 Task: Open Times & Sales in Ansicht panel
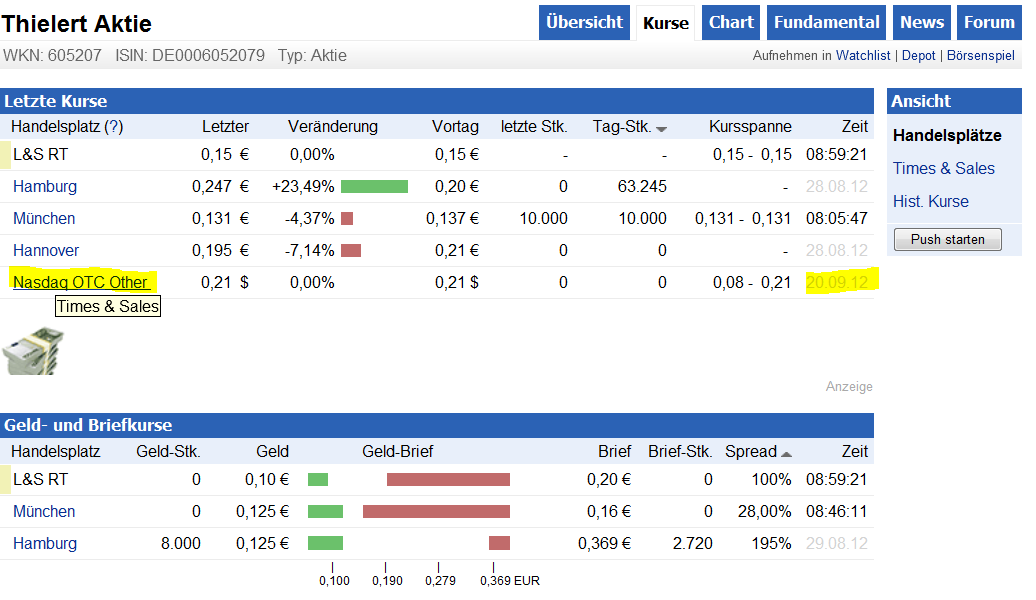tap(944, 169)
